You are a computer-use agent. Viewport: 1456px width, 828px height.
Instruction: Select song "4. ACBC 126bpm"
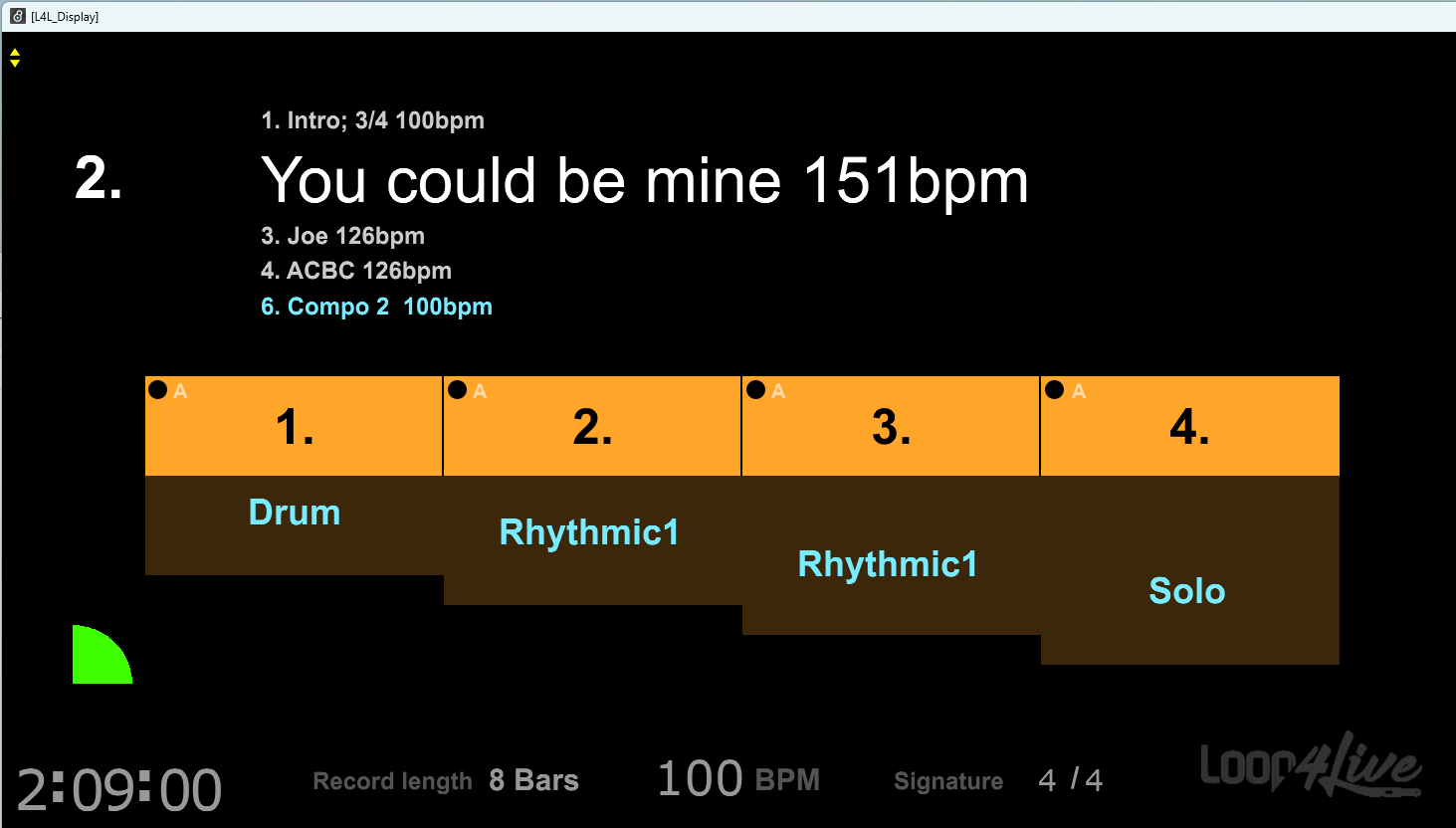(x=356, y=271)
